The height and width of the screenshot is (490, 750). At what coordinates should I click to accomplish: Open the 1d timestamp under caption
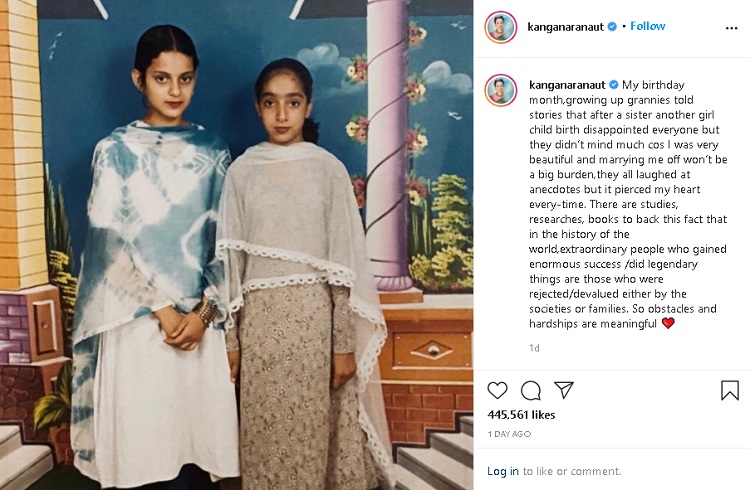[534, 348]
